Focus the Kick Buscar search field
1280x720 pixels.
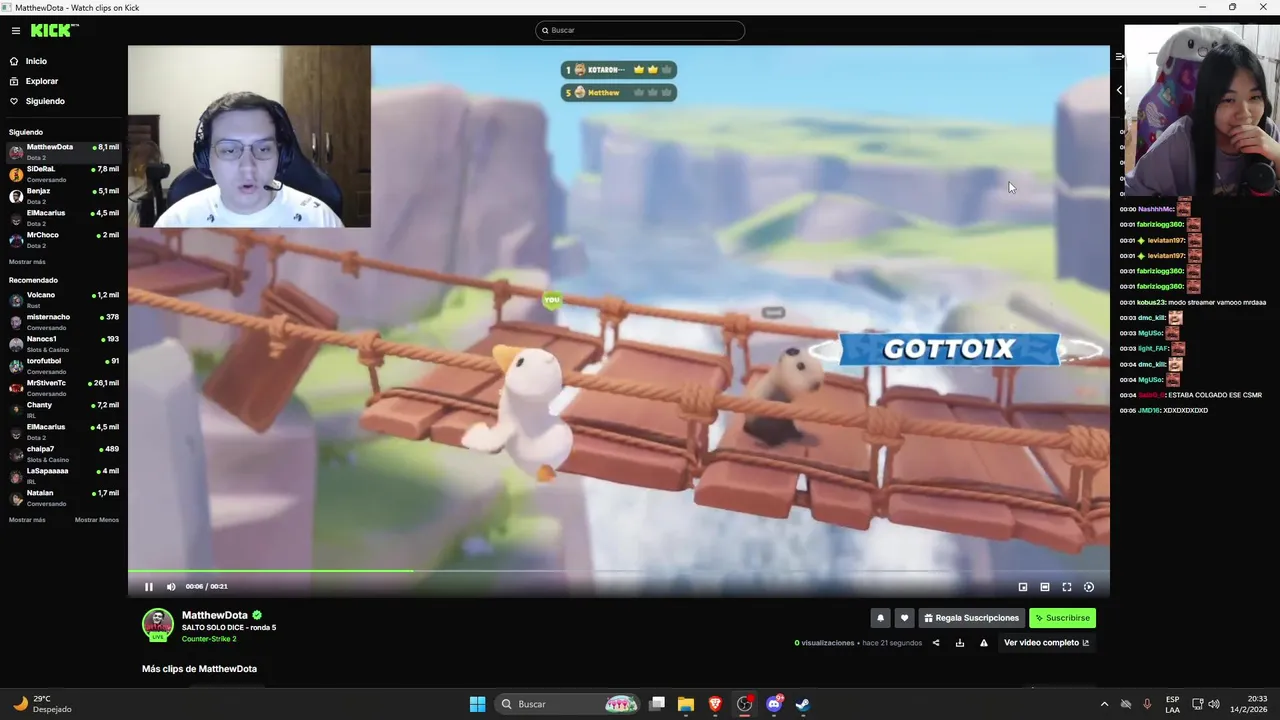click(x=640, y=30)
